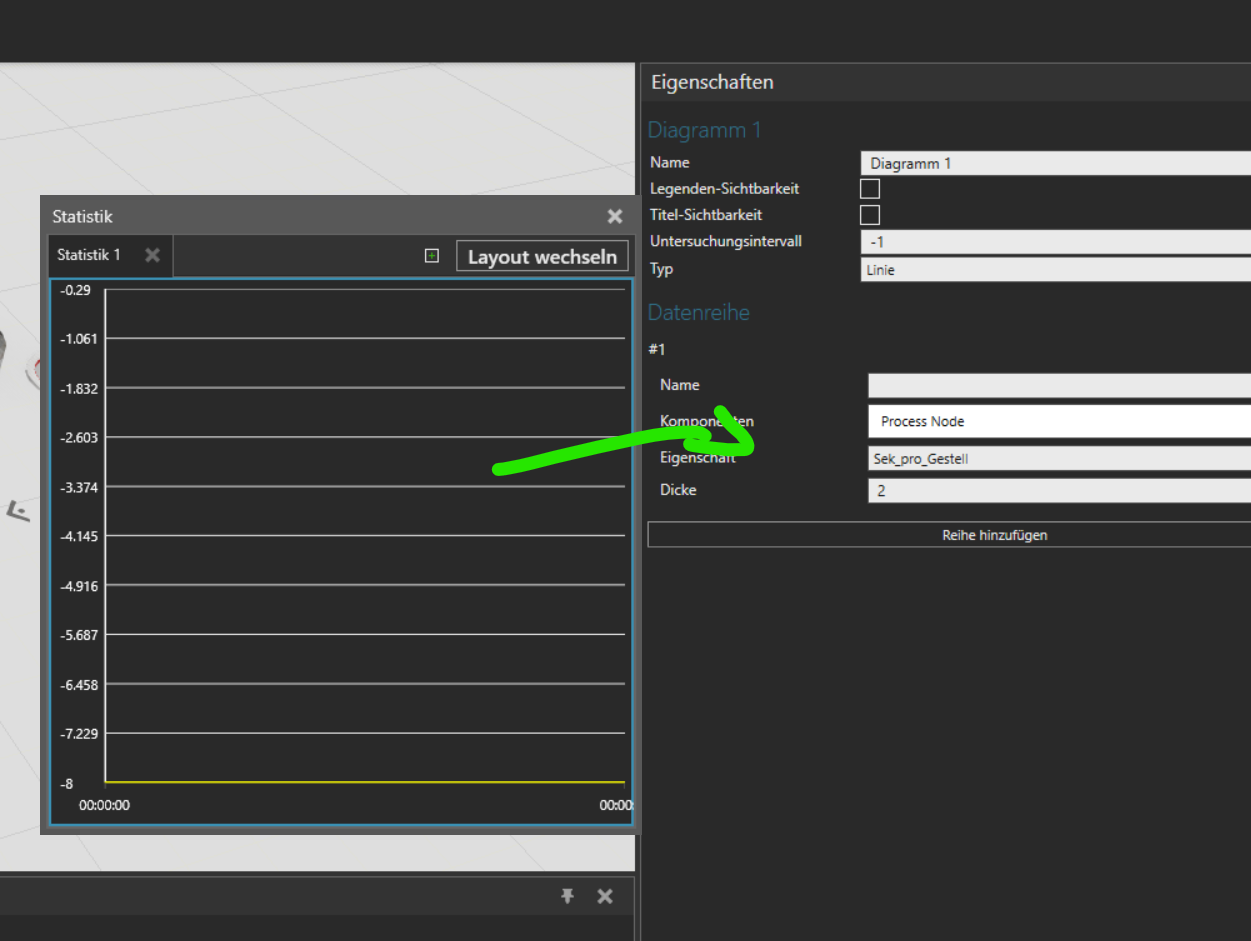1251x941 pixels.
Task: Close the bottom docked panel
Action: tap(605, 896)
